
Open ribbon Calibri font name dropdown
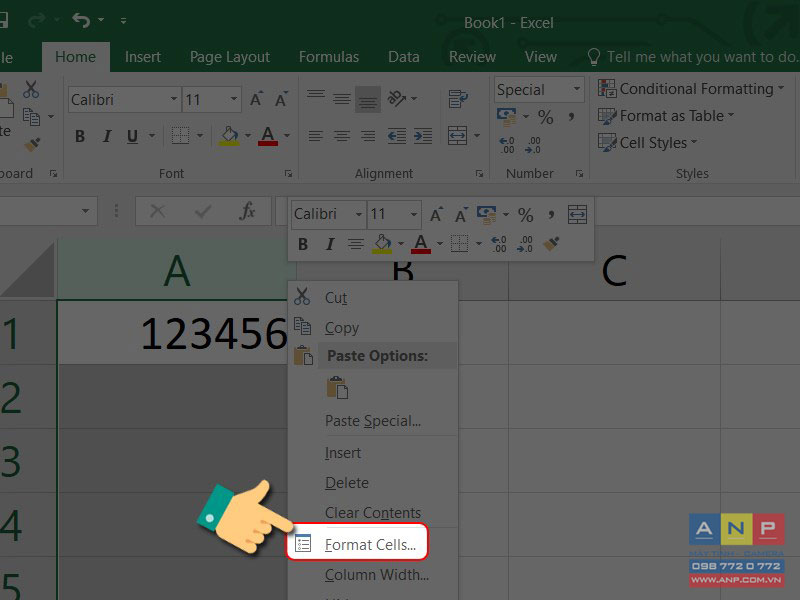coord(174,98)
